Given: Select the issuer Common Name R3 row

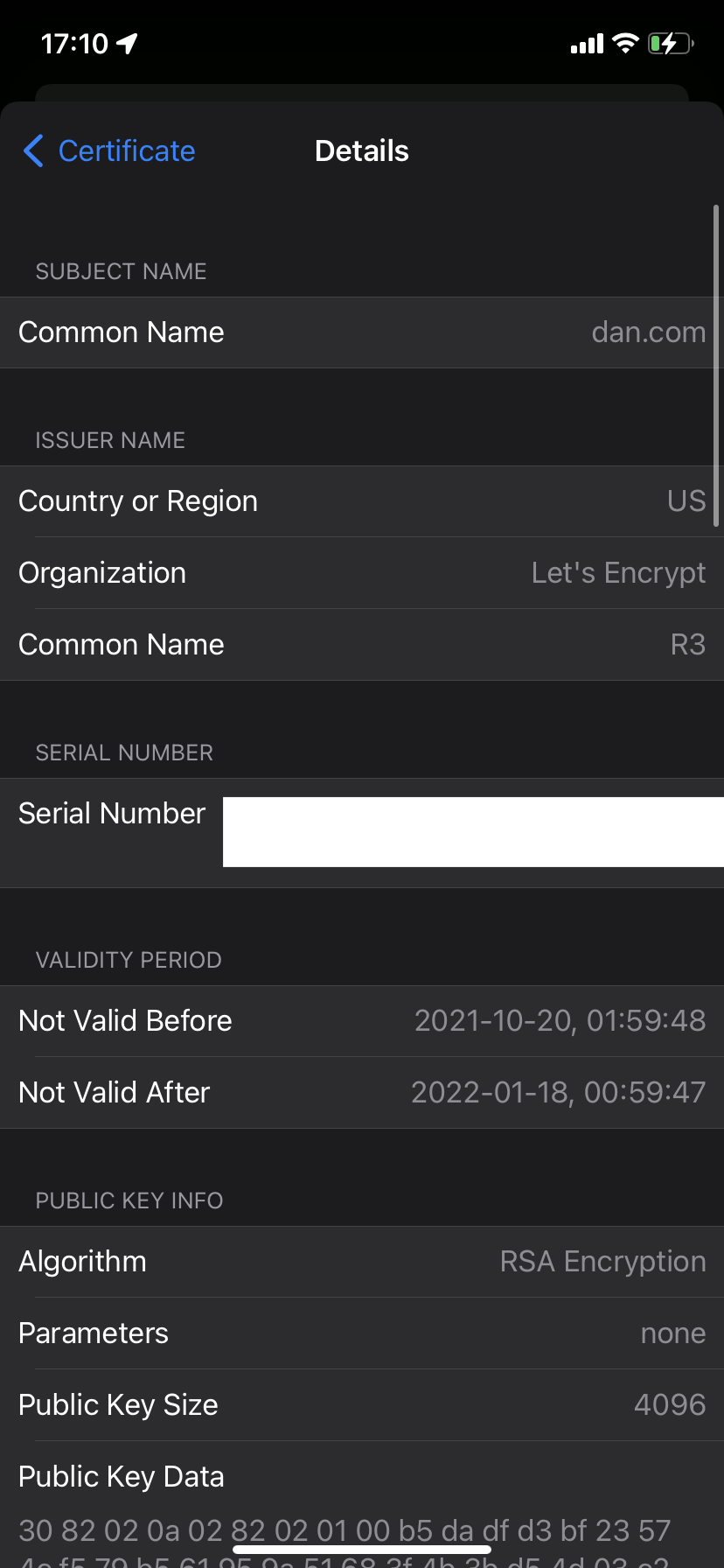Looking at the screenshot, I should [x=362, y=645].
